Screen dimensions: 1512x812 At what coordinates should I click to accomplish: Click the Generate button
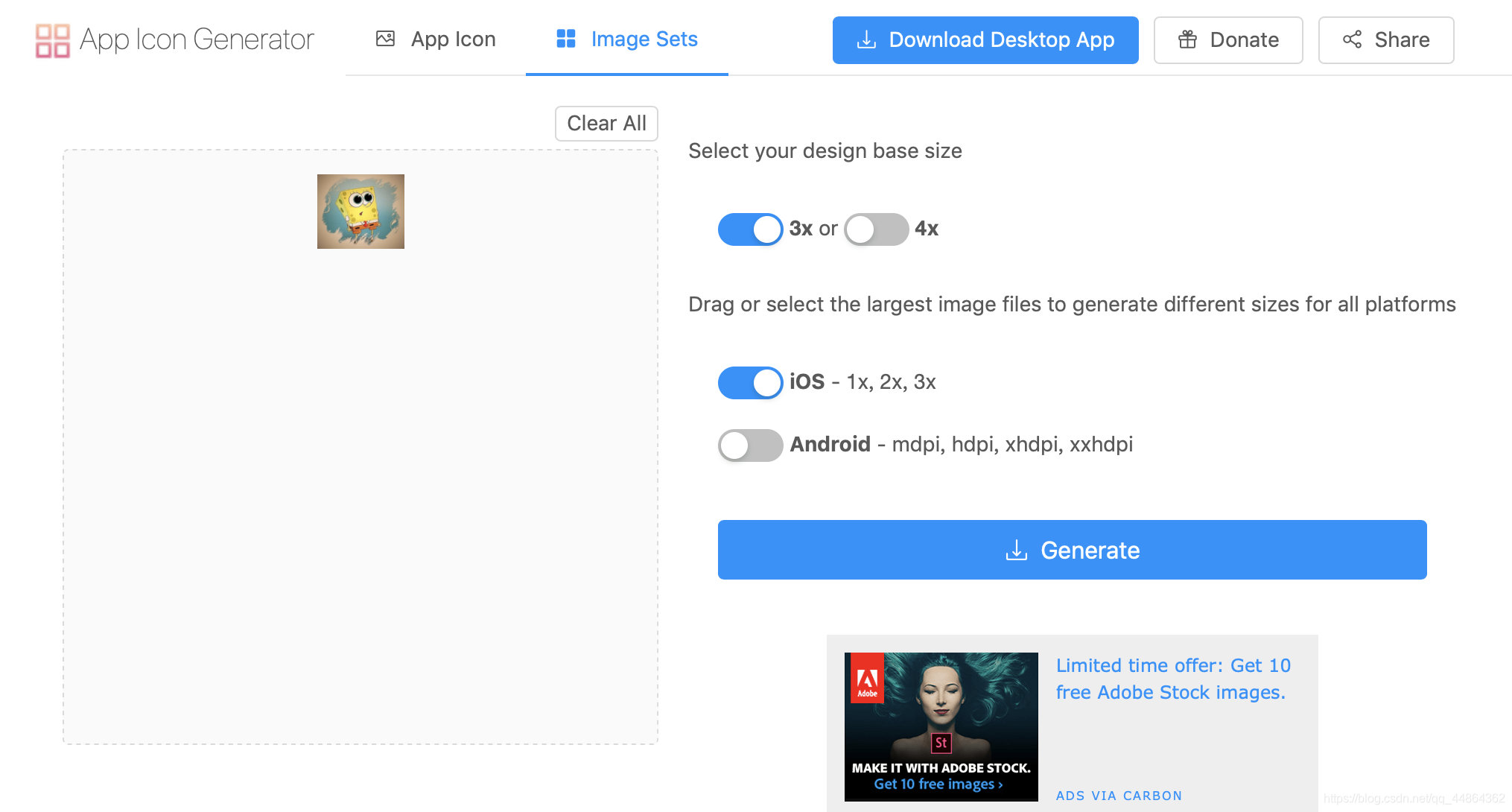tap(1072, 548)
